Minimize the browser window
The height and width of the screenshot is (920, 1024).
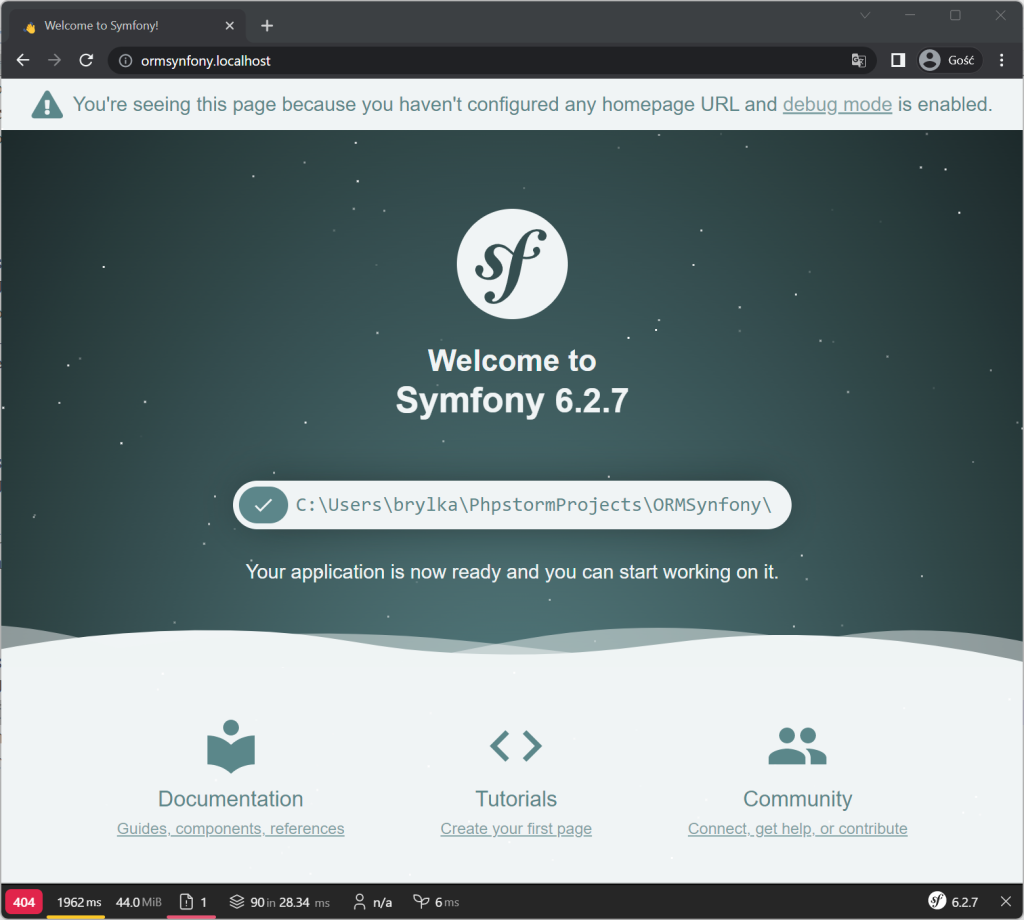(x=910, y=15)
